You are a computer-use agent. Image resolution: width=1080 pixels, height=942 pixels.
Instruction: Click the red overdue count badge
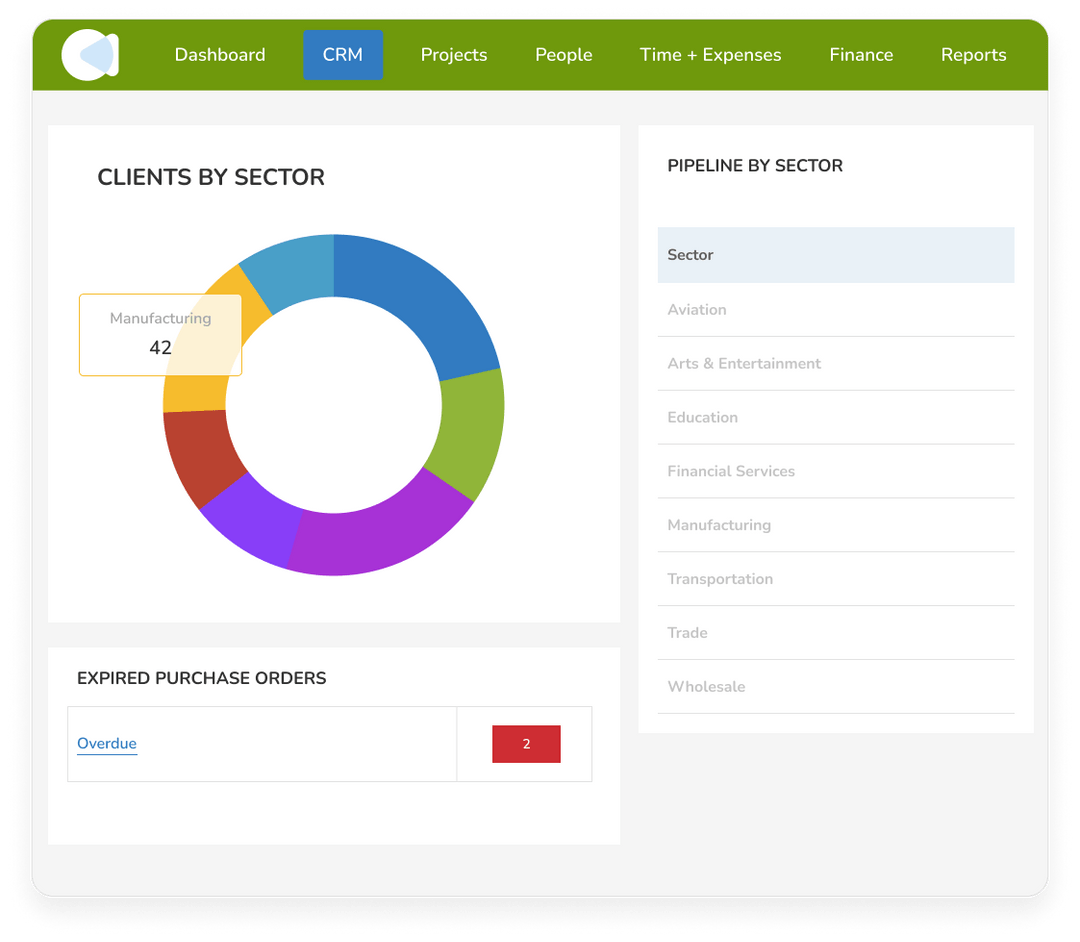click(x=526, y=744)
